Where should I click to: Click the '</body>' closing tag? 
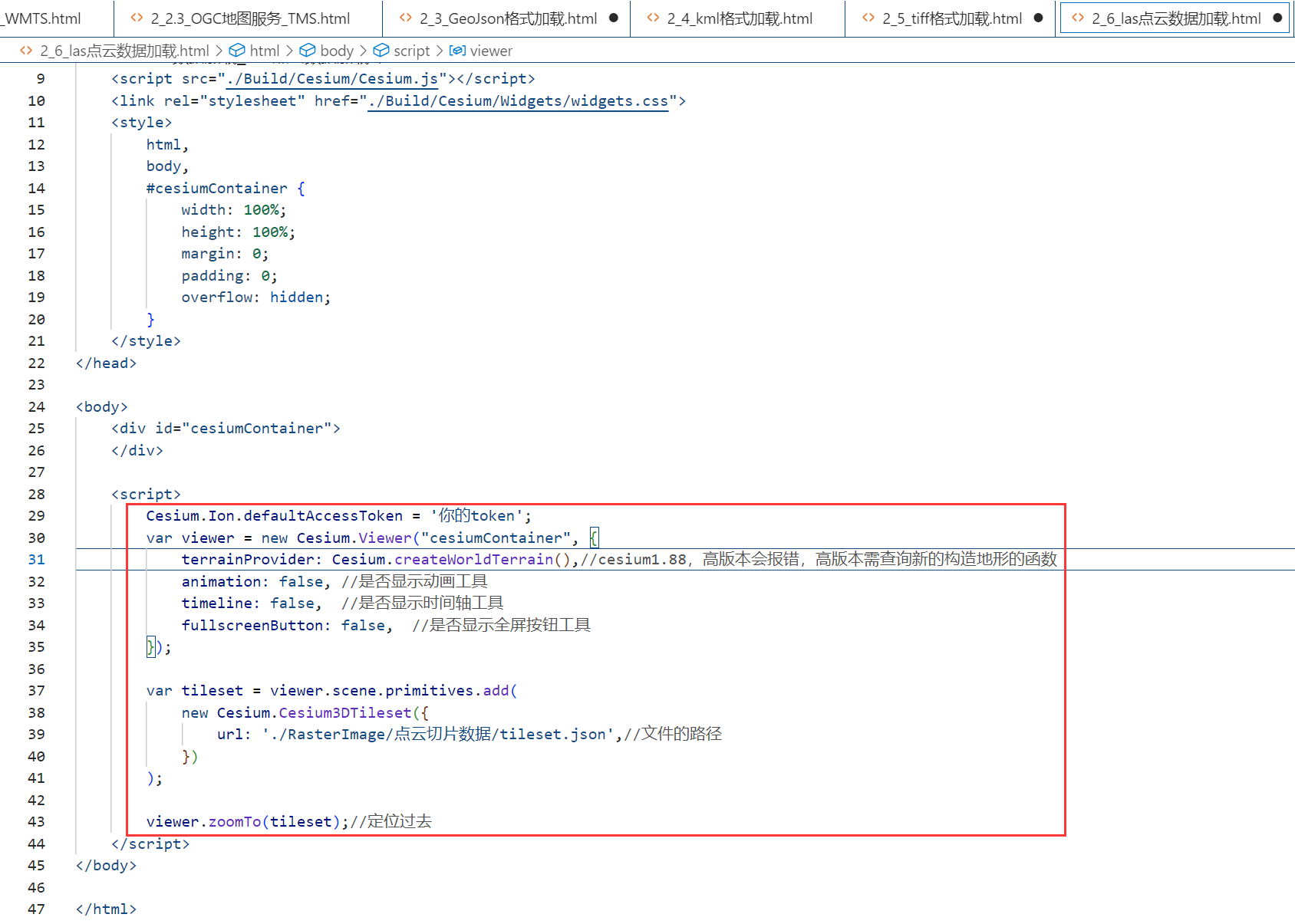(x=106, y=866)
